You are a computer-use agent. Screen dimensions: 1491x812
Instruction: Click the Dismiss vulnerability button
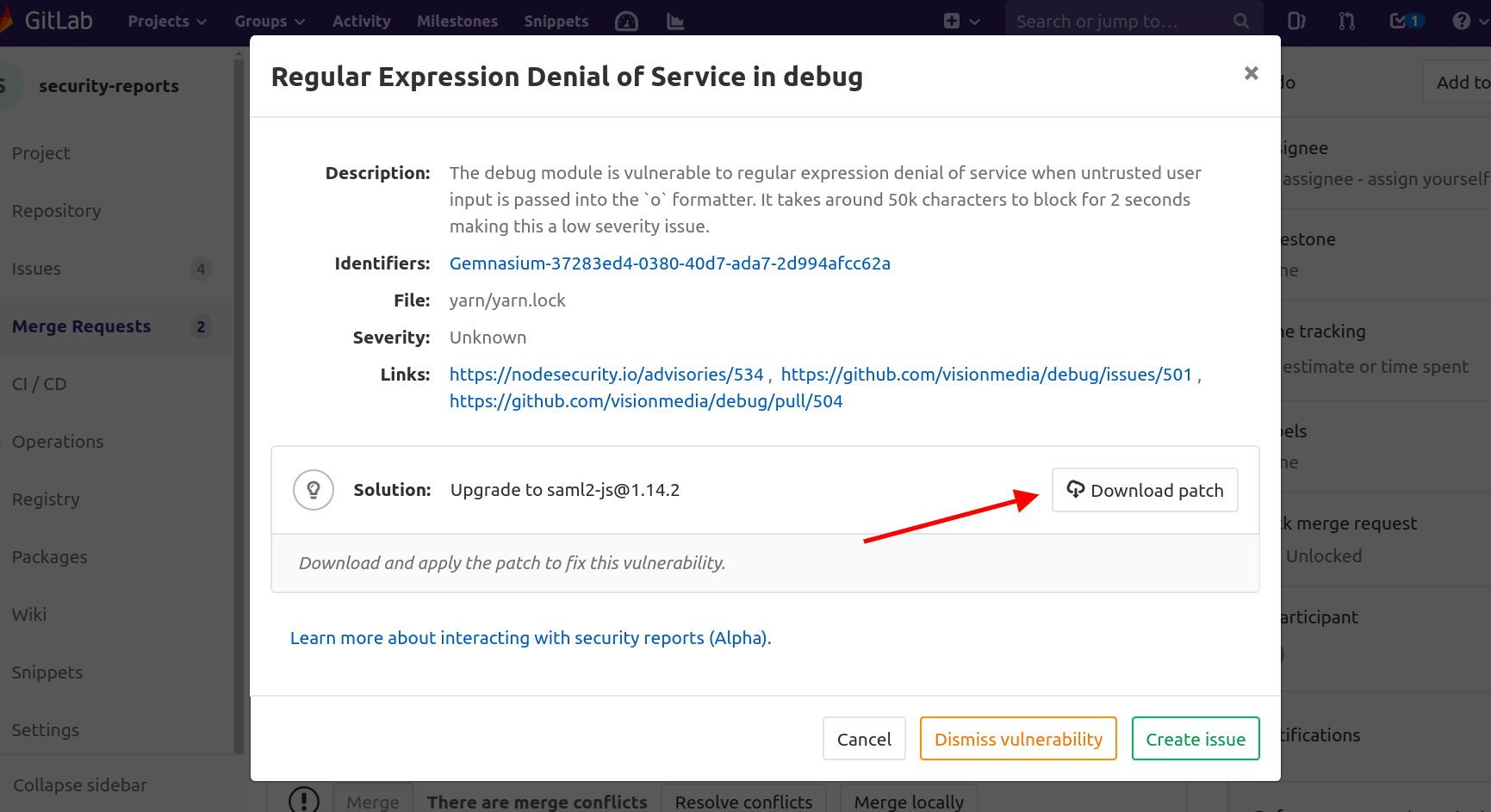[x=1018, y=738]
